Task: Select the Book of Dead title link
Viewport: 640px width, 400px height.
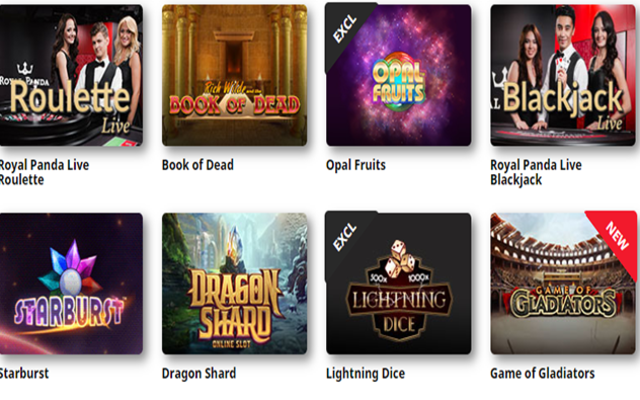Action: [198, 165]
